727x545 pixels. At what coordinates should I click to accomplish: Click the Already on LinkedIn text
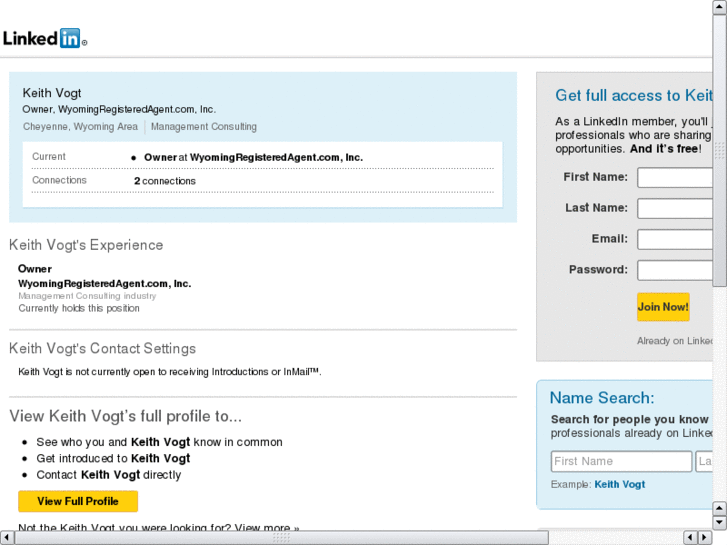tap(676, 341)
